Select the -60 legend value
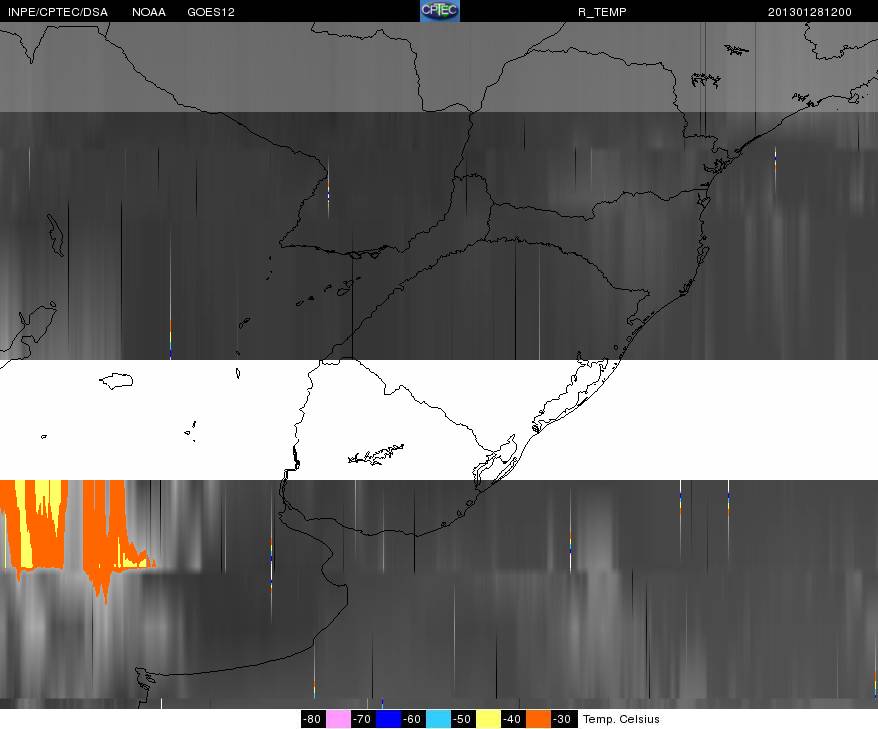This screenshot has width=878, height=729. [413, 719]
